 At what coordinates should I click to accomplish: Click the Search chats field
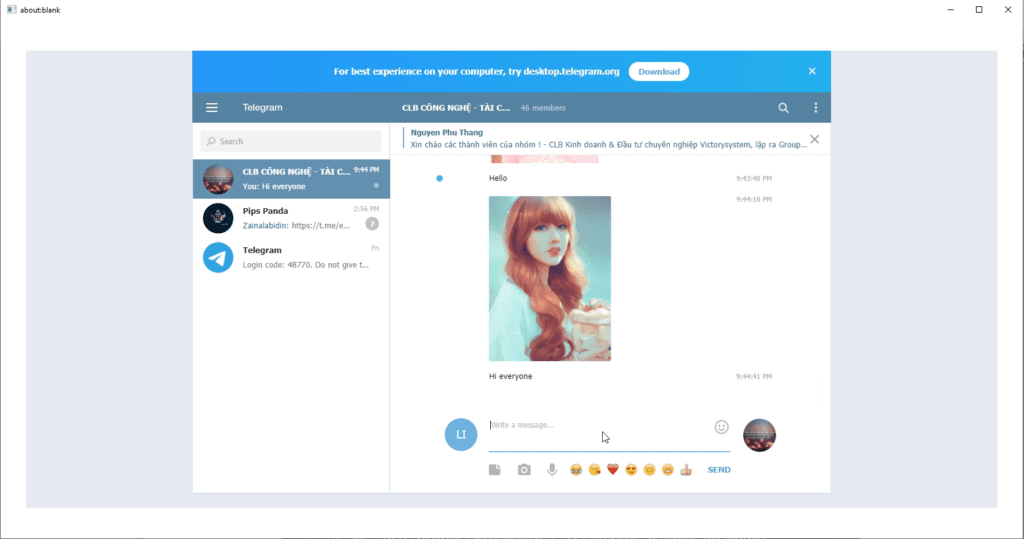pos(291,141)
